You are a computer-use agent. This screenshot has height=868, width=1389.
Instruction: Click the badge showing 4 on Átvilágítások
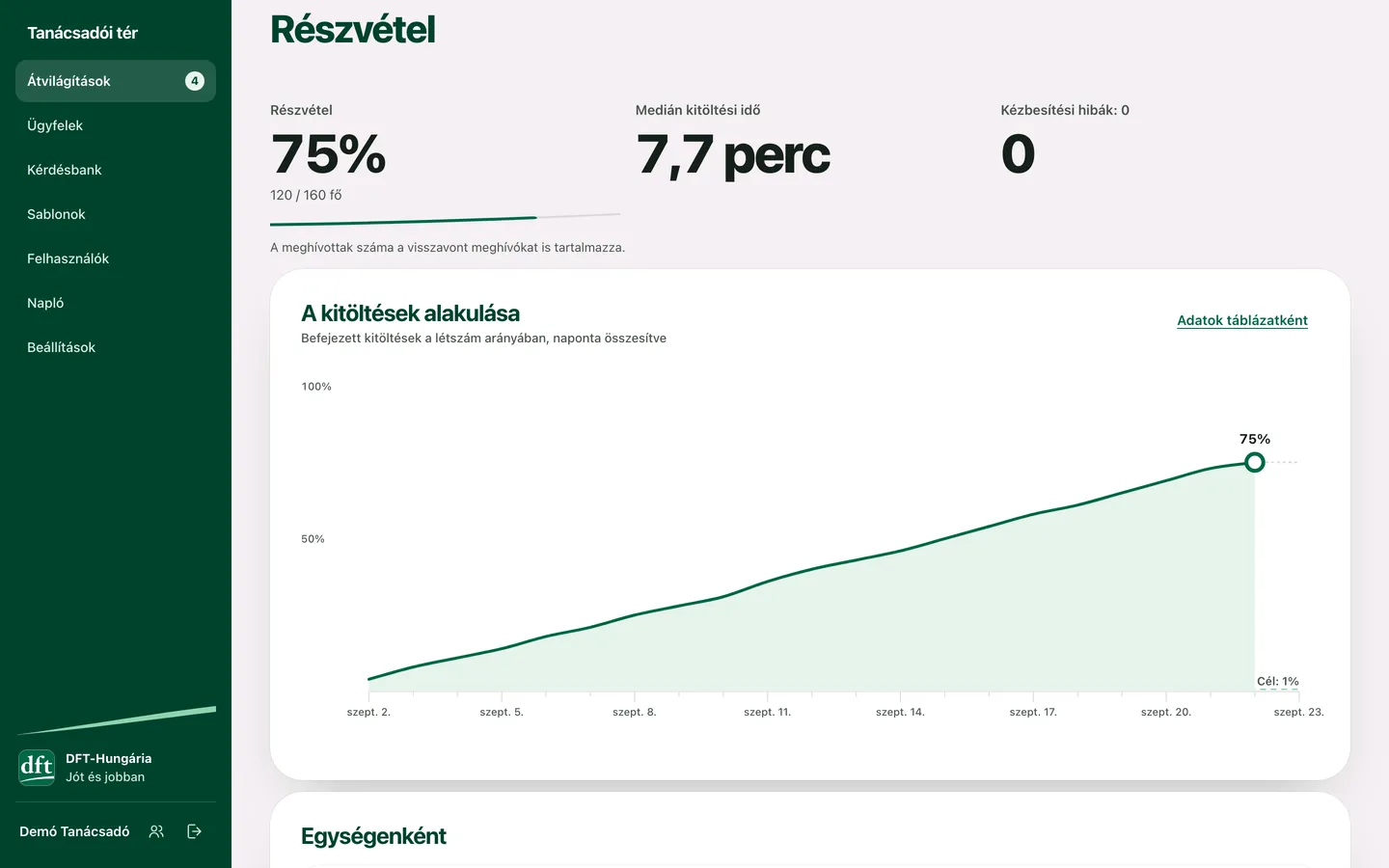pos(195,81)
